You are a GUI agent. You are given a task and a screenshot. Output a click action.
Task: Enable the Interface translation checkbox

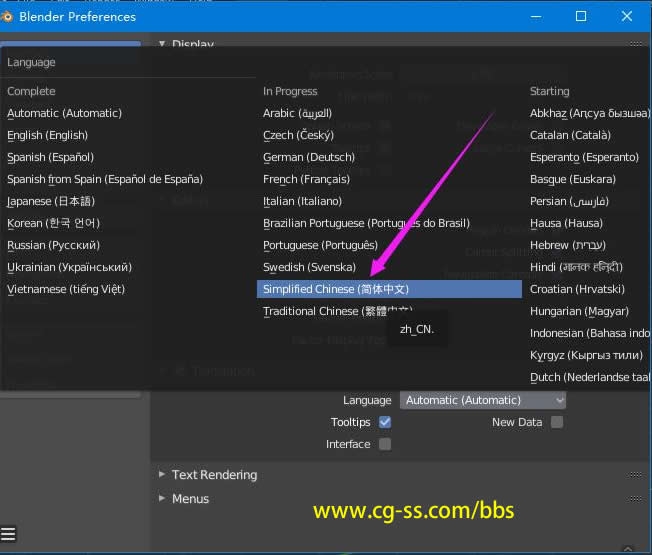point(385,444)
